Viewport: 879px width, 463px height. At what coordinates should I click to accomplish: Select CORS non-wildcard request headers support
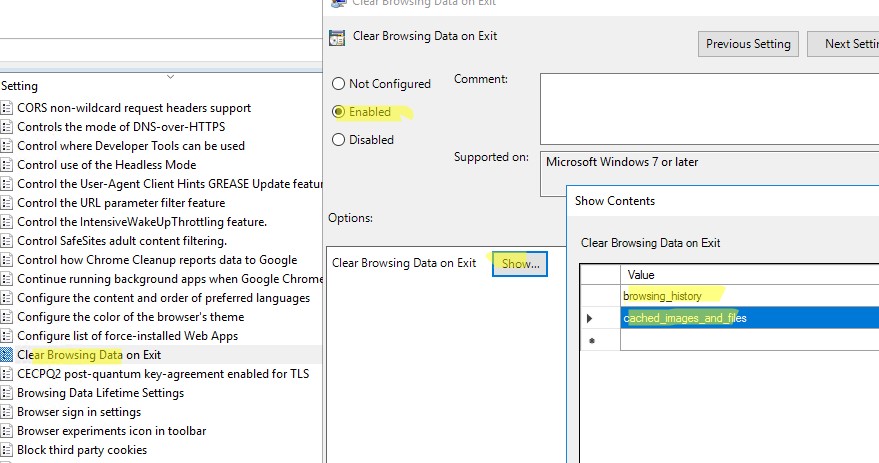tap(134, 108)
